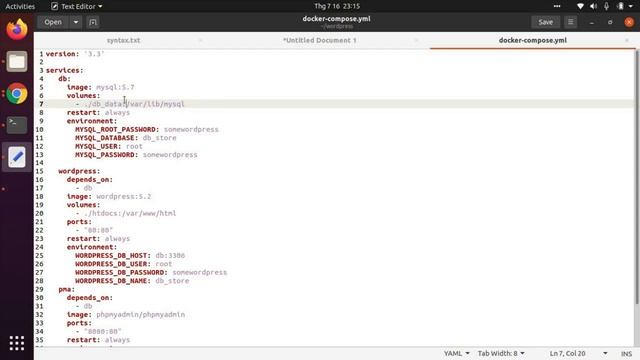Click the '8080:80' ports line
The image size is (640, 360).
98,331
